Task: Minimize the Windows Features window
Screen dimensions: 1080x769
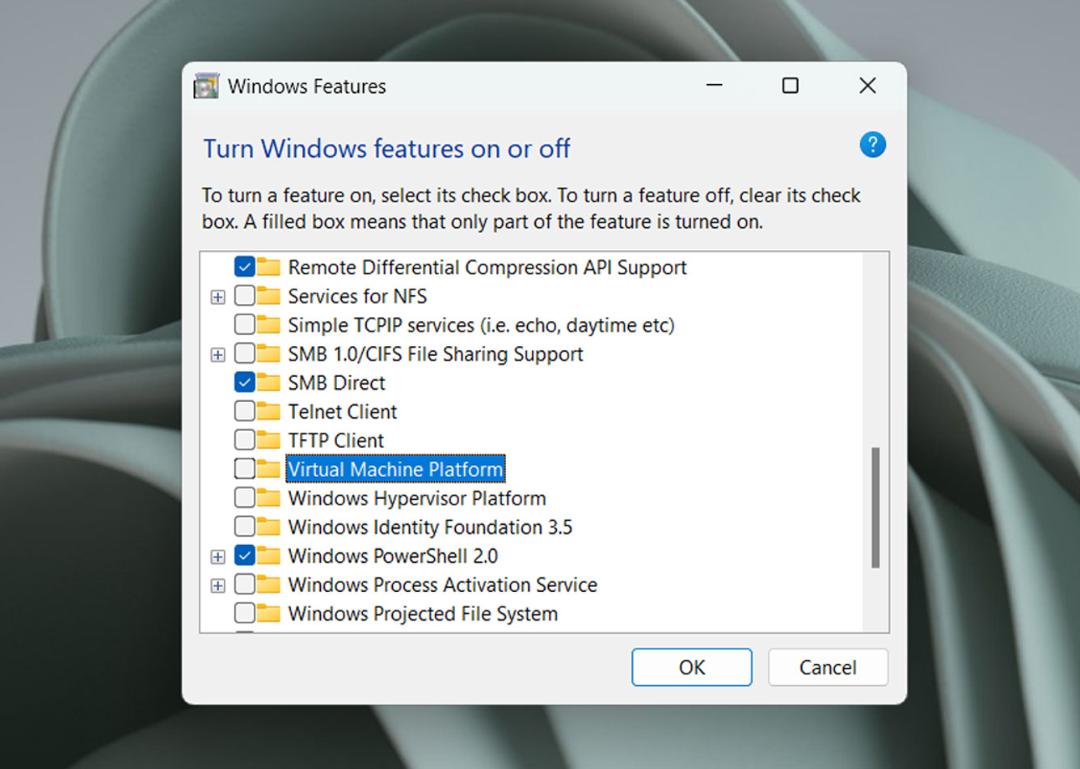Action: tap(714, 85)
